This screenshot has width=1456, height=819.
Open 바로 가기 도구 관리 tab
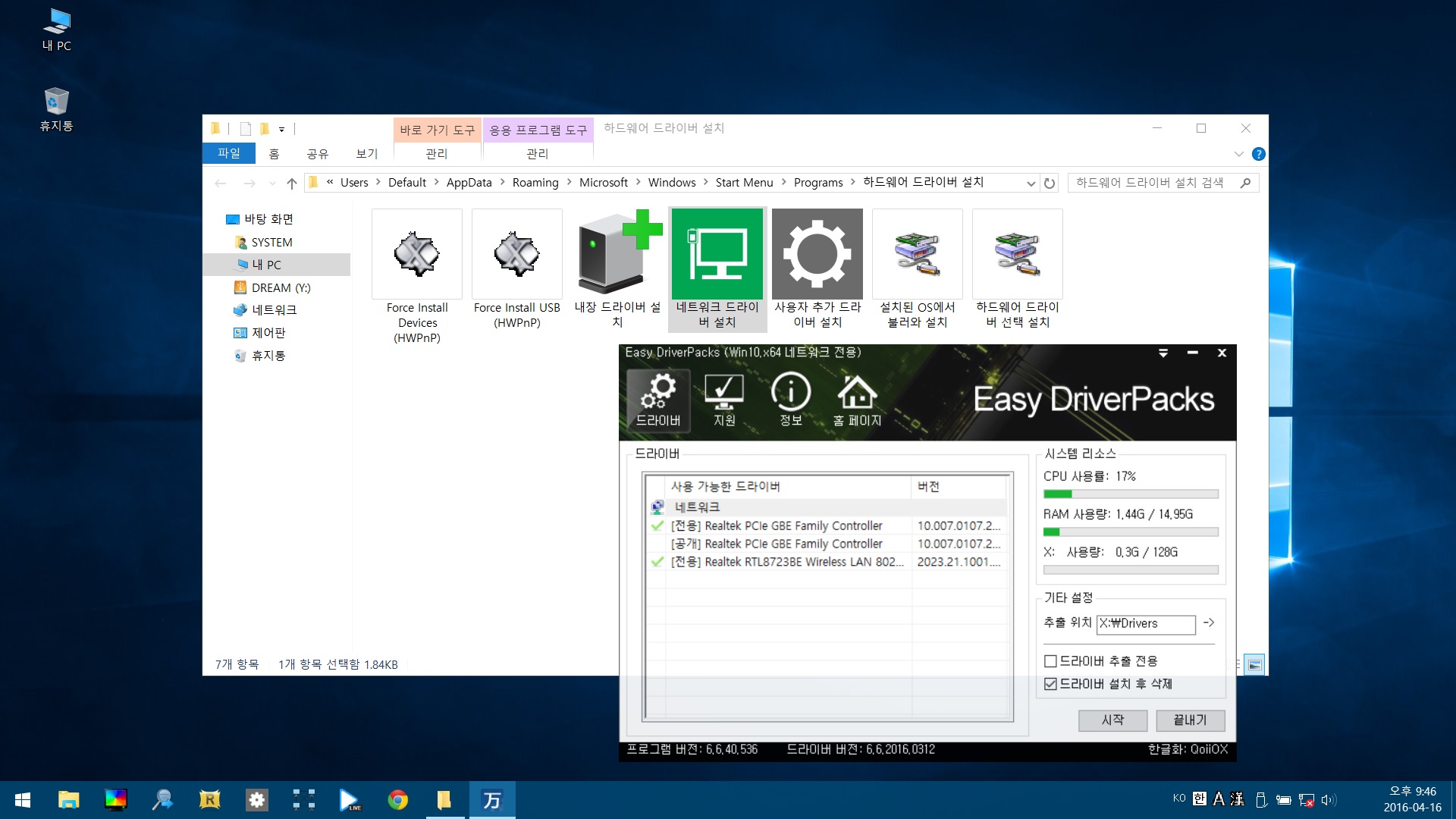coord(437,154)
